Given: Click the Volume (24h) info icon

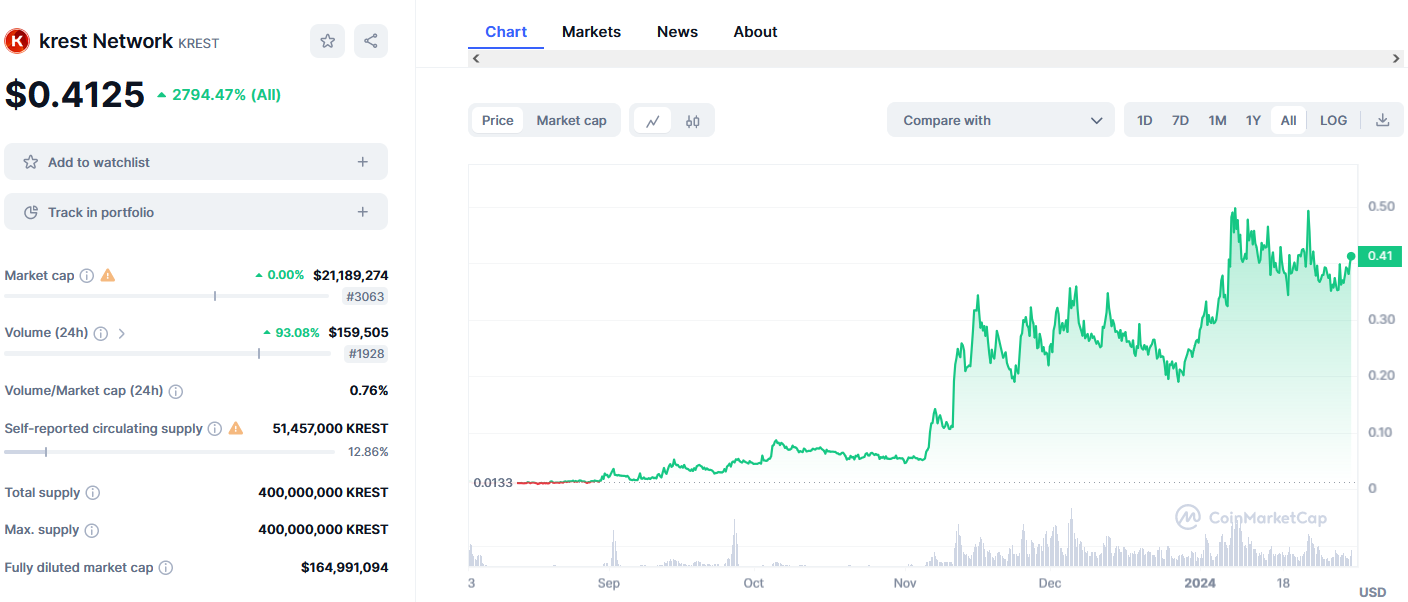Looking at the screenshot, I should tap(101, 333).
